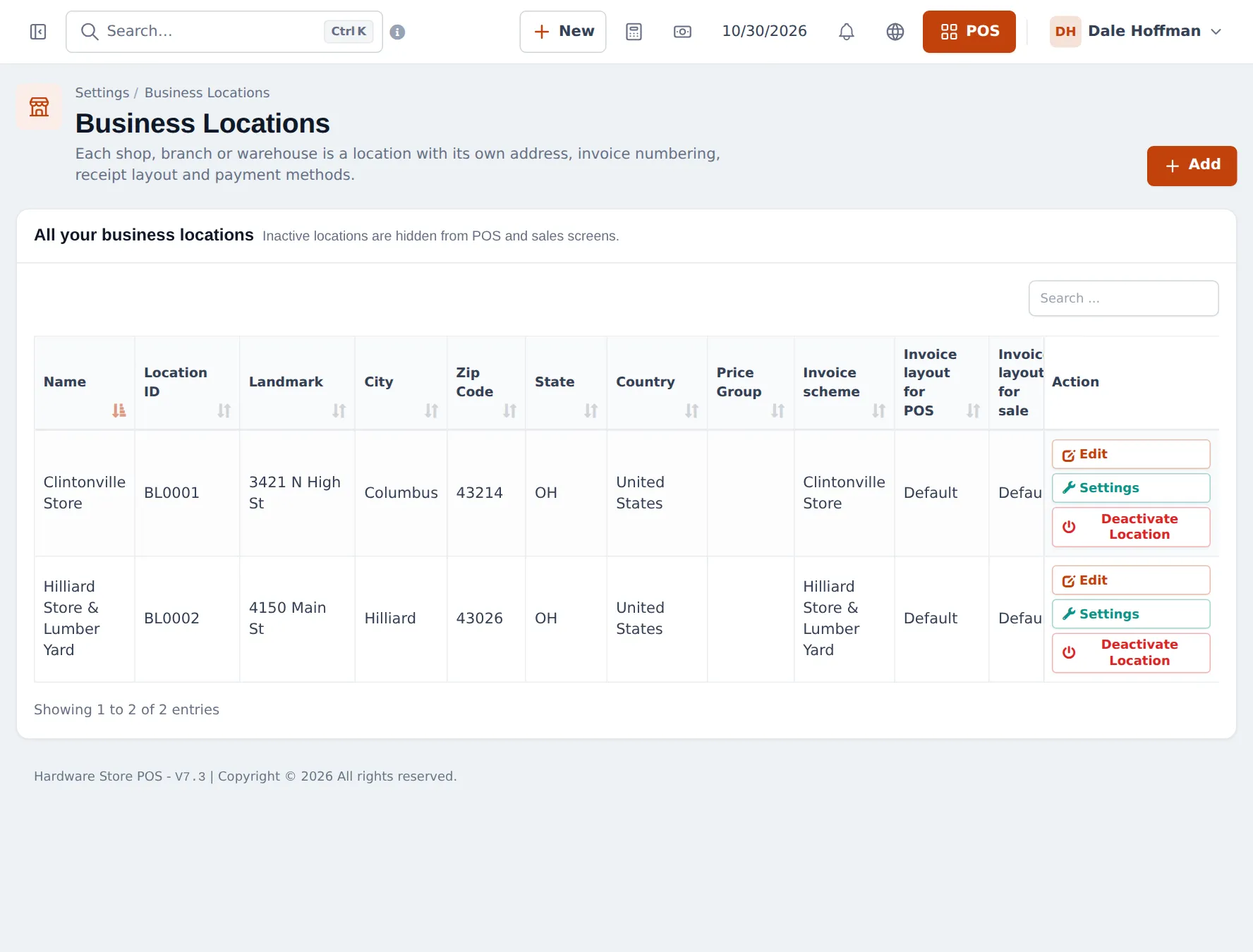Viewport: 1253px width, 952px height.
Task: Deactivate Hilliard Store & Lumber Yard location
Action: 1130,653
